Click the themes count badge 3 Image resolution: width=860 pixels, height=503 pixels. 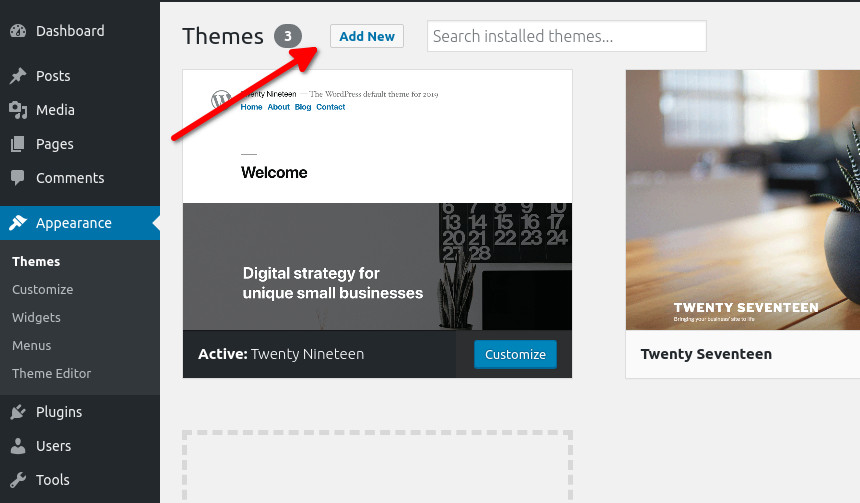(x=288, y=36)
